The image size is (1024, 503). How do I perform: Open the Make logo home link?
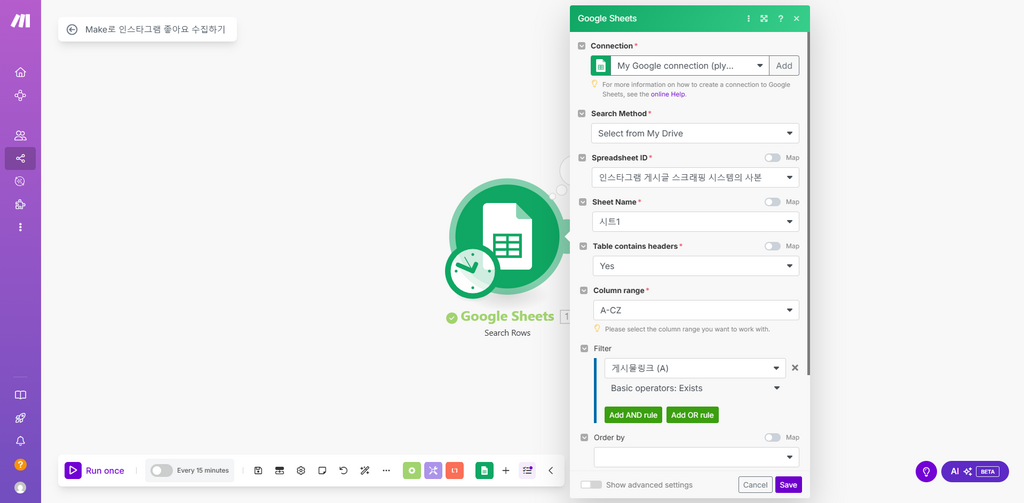(x=20, y=20)
